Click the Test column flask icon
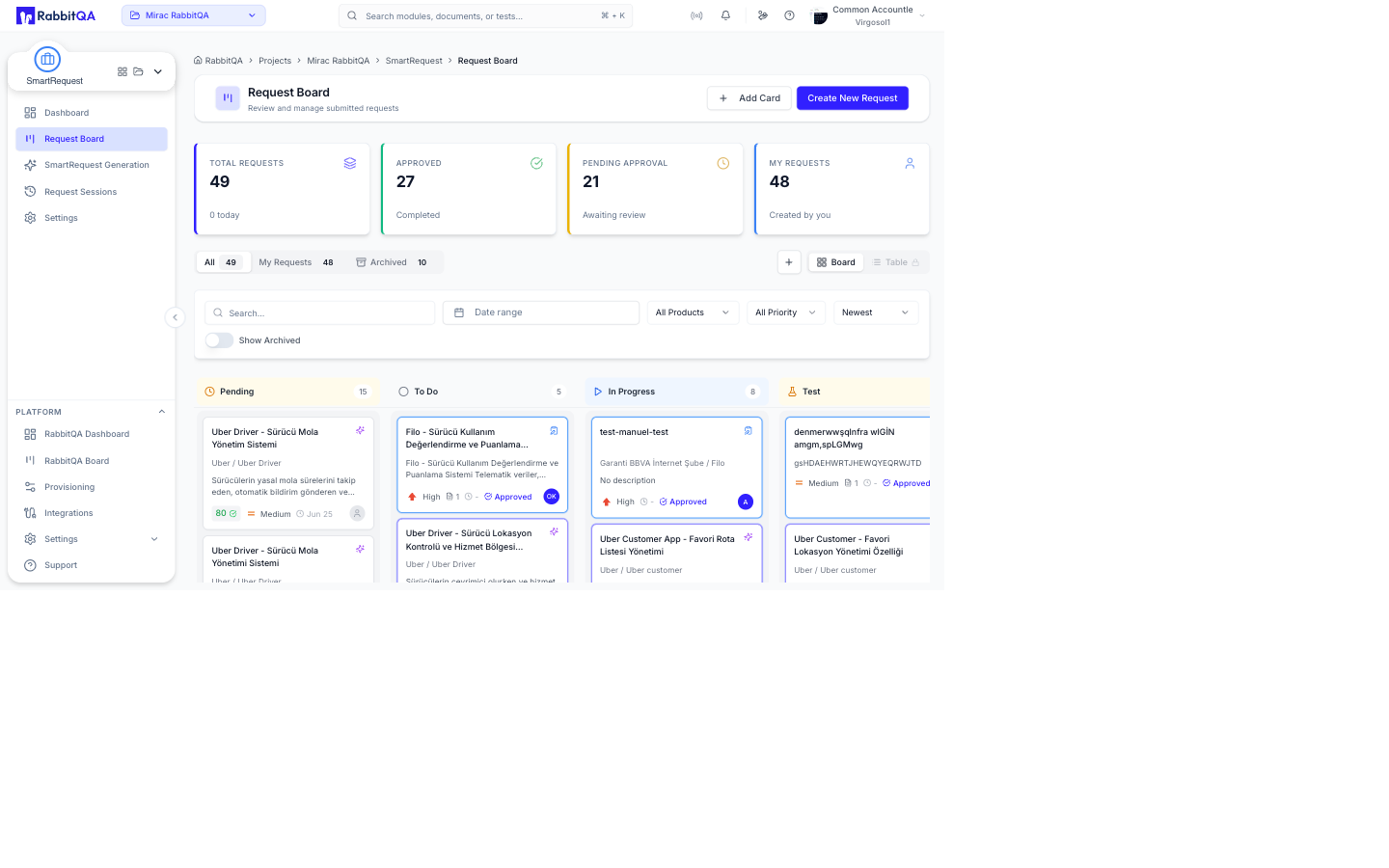Viewport: 1389px width, 868px height. 792,392
